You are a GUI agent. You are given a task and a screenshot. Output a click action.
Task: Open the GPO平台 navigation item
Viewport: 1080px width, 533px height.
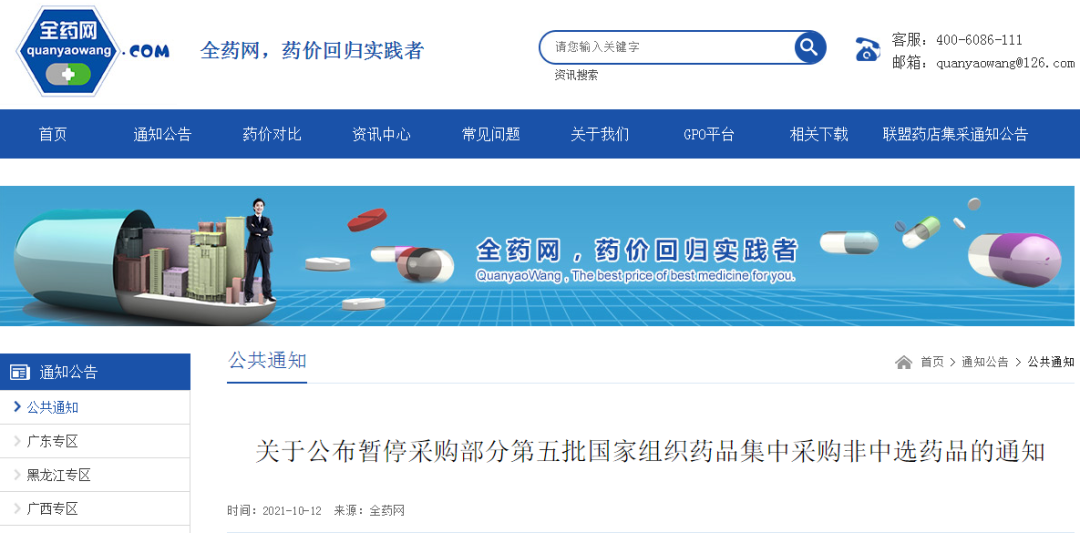coord(709,134)
